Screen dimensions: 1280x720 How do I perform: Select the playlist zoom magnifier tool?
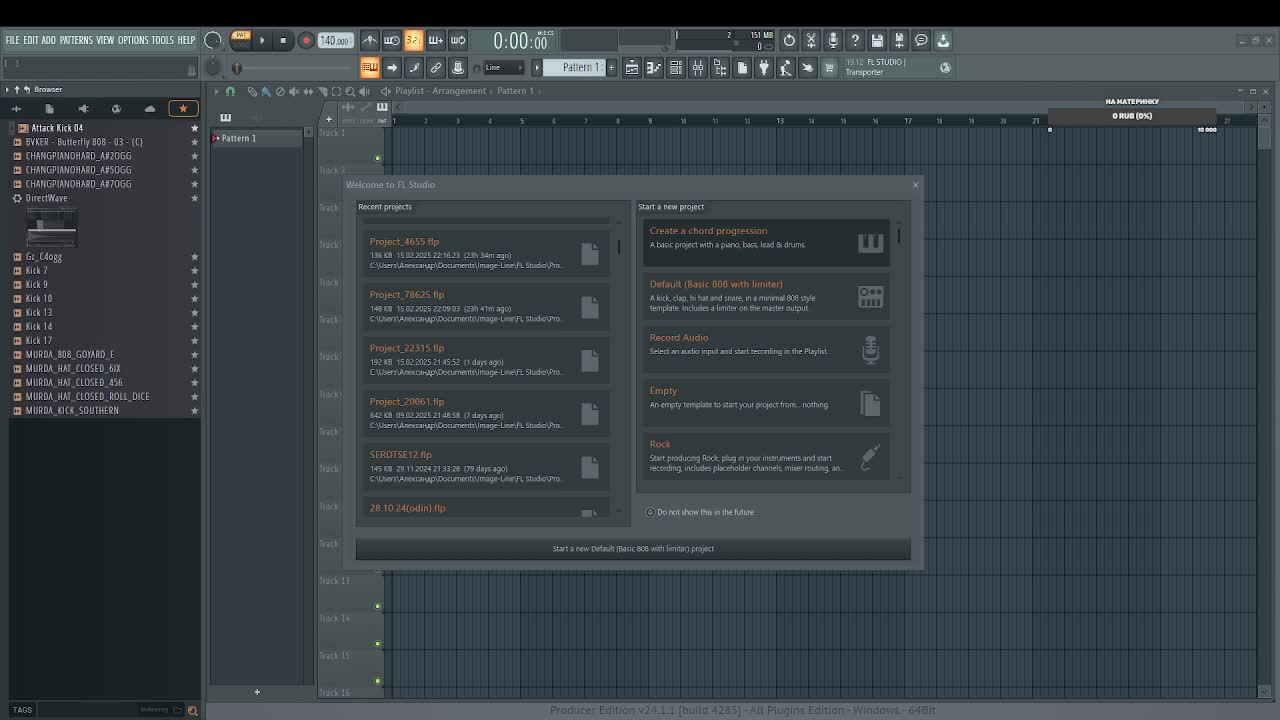tap(350, 91)
